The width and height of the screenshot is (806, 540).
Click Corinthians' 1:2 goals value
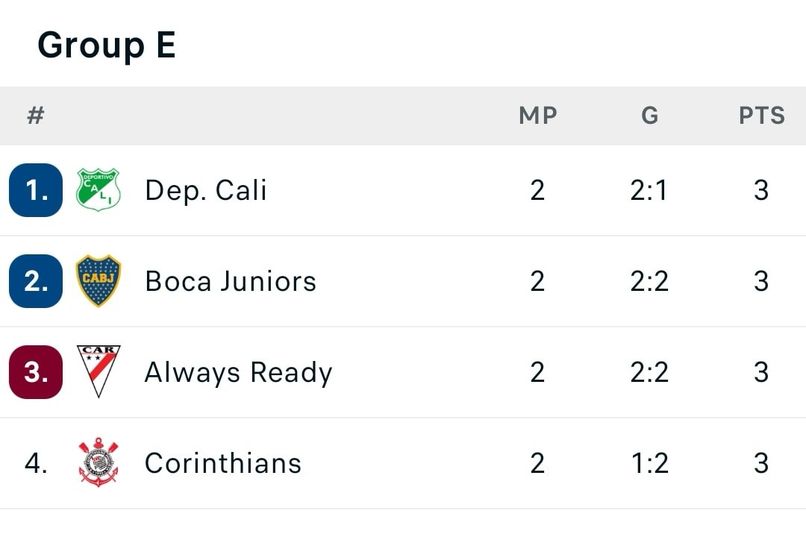tap(649, 463)
